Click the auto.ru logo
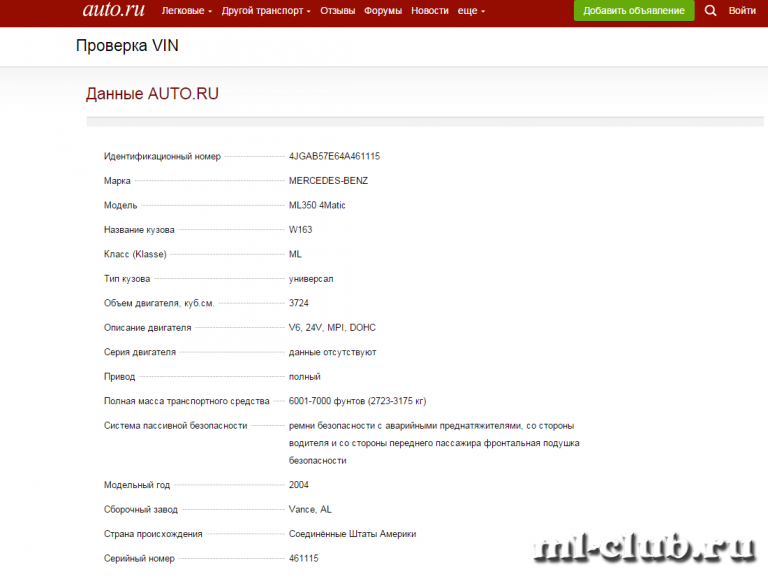The height and width of the screenshot is (579, 768). tap(113, 10)
